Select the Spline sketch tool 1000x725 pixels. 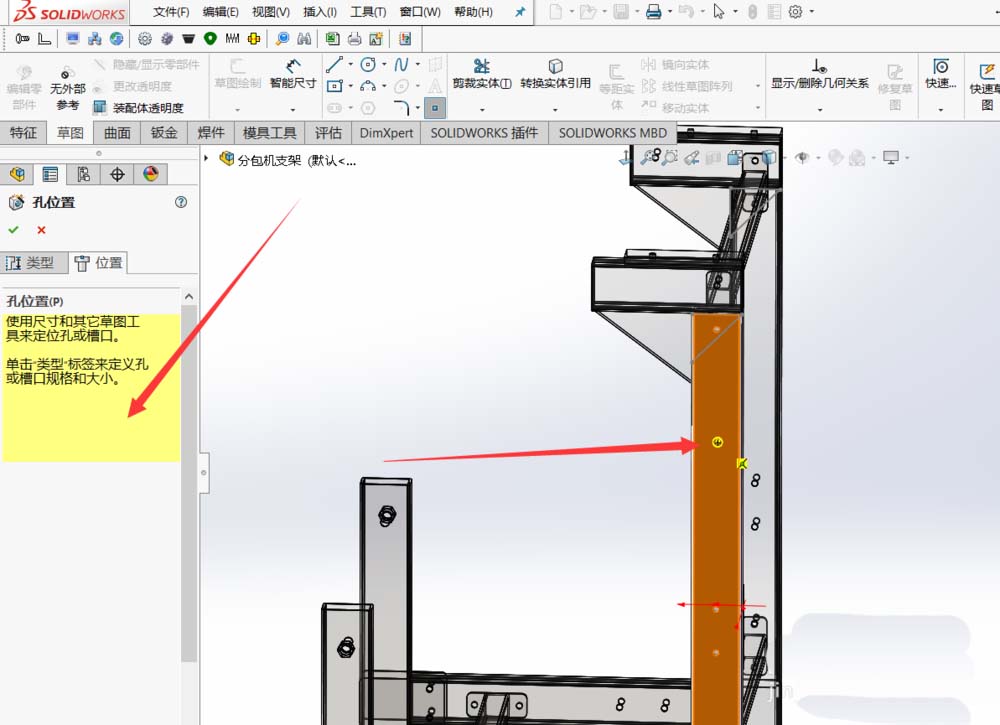click(401, 64)
